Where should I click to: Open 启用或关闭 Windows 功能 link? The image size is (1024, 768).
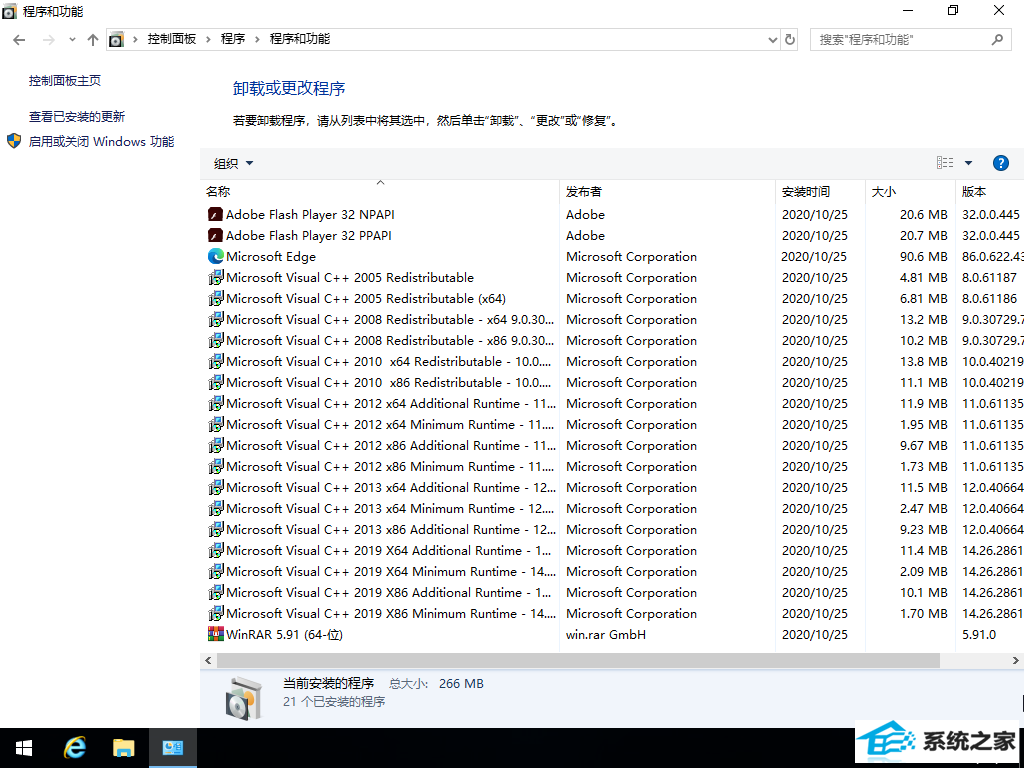coord(101,141)
